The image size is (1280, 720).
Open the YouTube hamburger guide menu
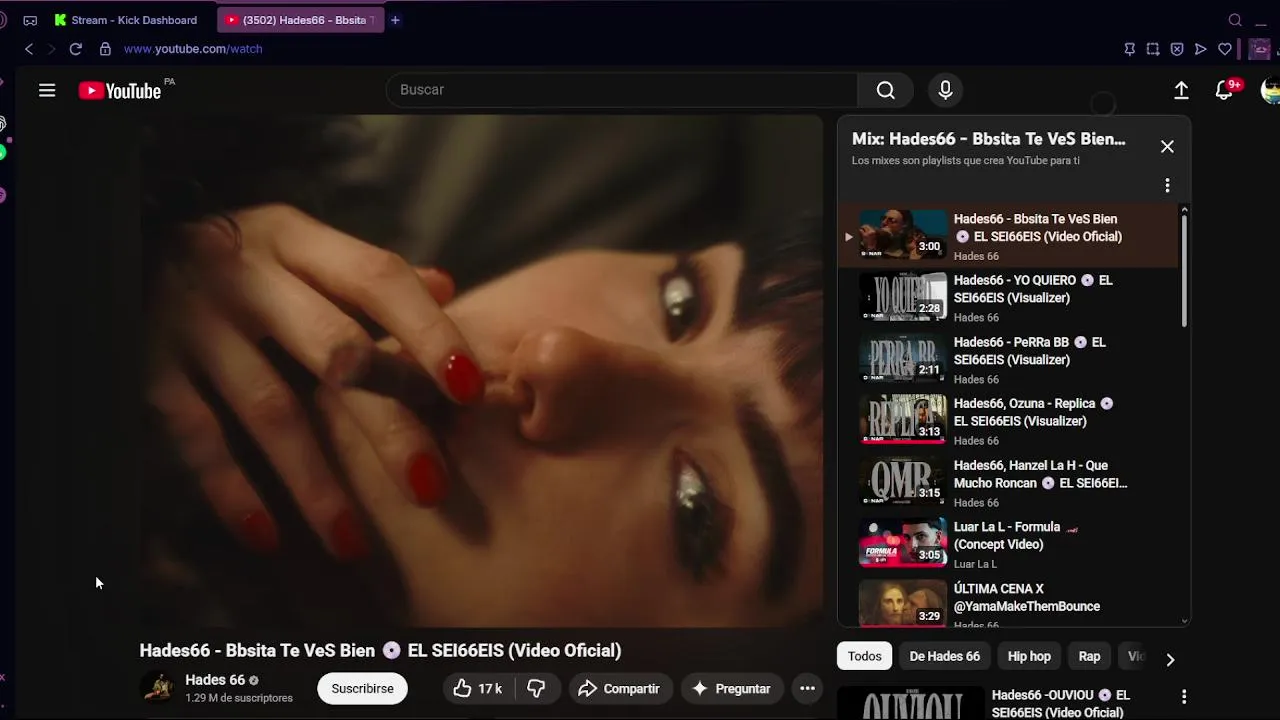tap(47, 90)
